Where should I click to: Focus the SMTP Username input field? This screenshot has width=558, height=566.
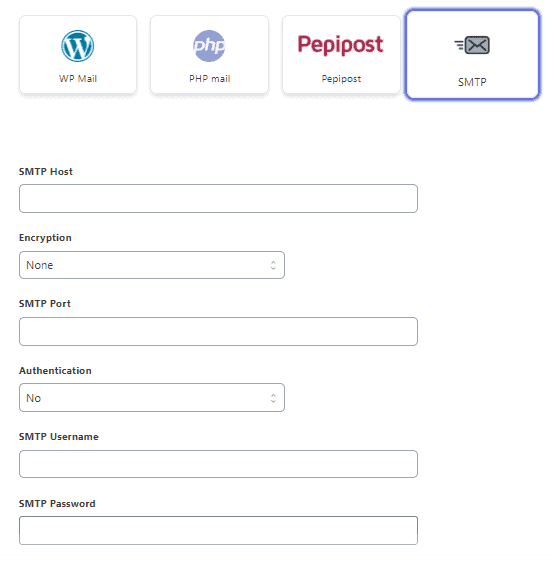click(x=218, y=464)
